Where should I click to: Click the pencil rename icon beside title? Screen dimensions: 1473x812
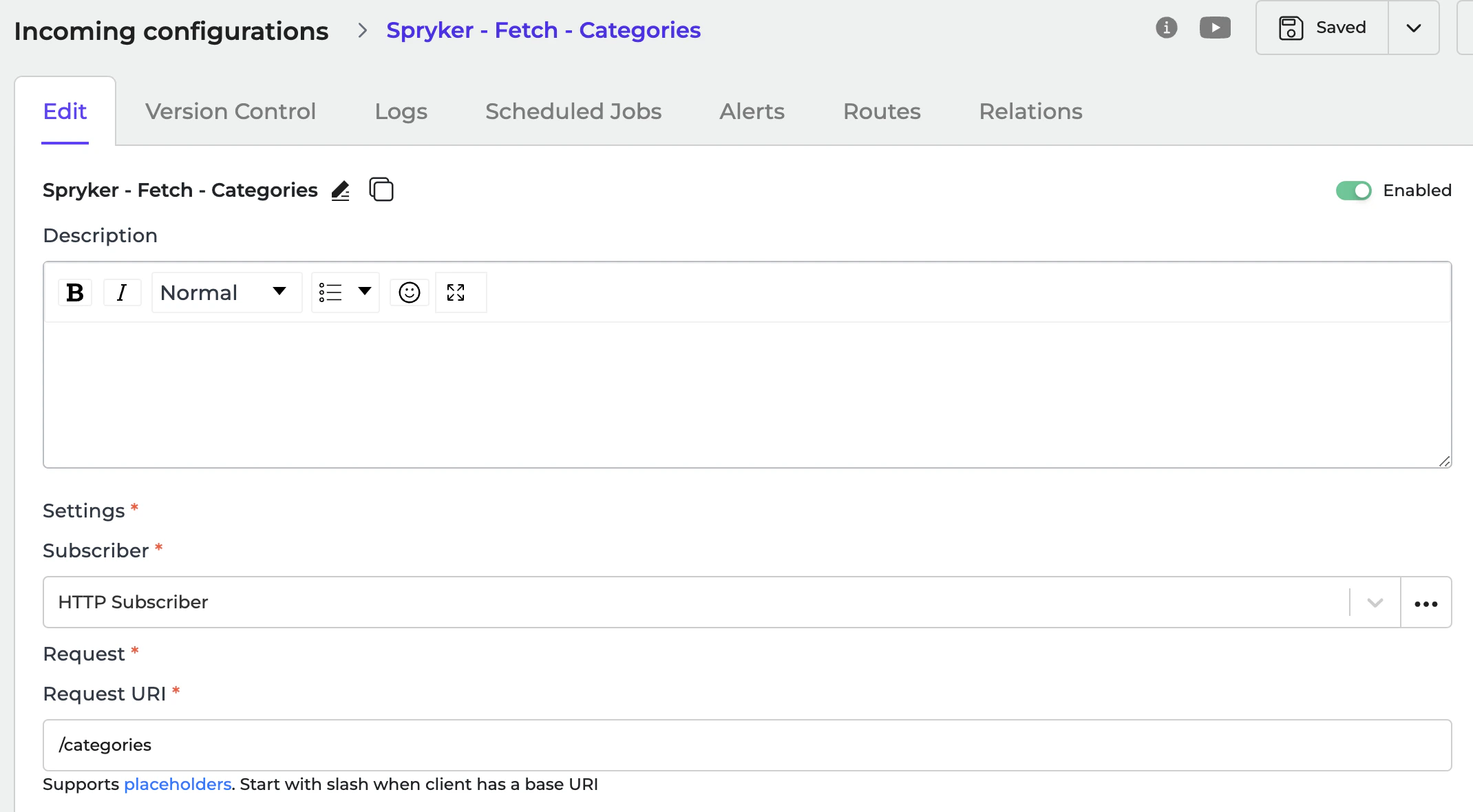pyautogui.click(x=341, y=190)
